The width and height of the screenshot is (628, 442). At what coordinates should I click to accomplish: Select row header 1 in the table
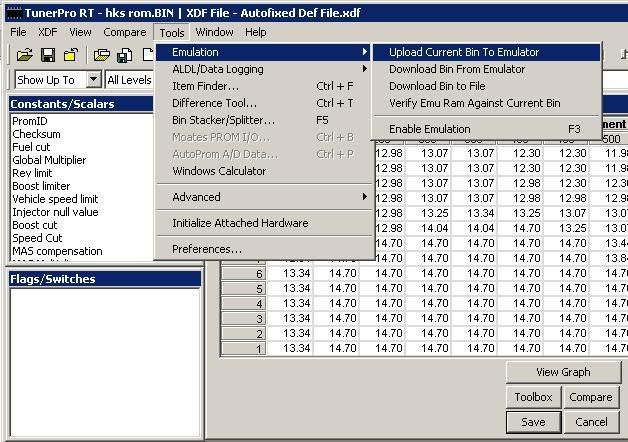[x=244, y=348]
